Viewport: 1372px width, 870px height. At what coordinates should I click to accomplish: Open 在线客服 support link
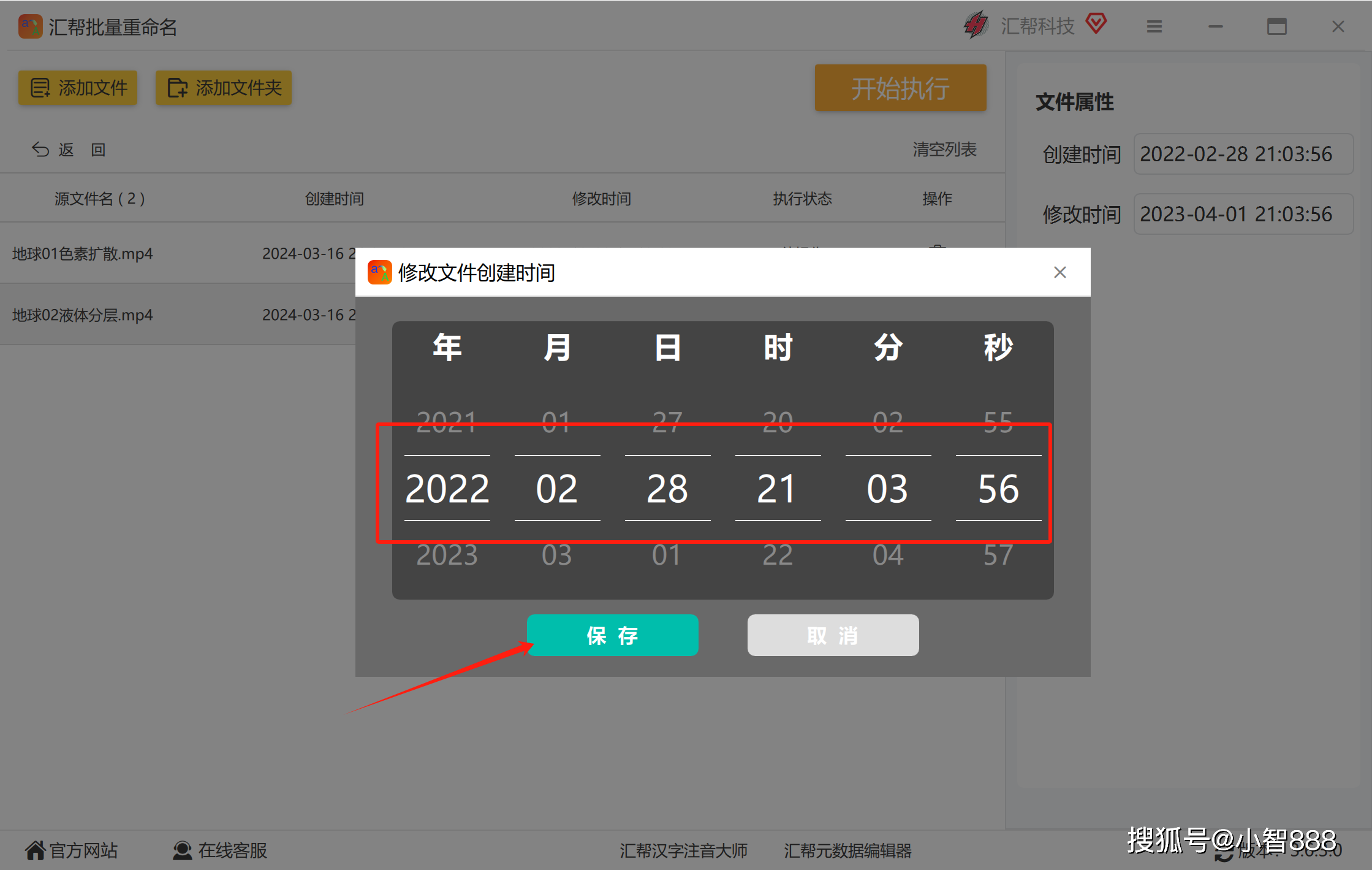click(x=220, y=850)
